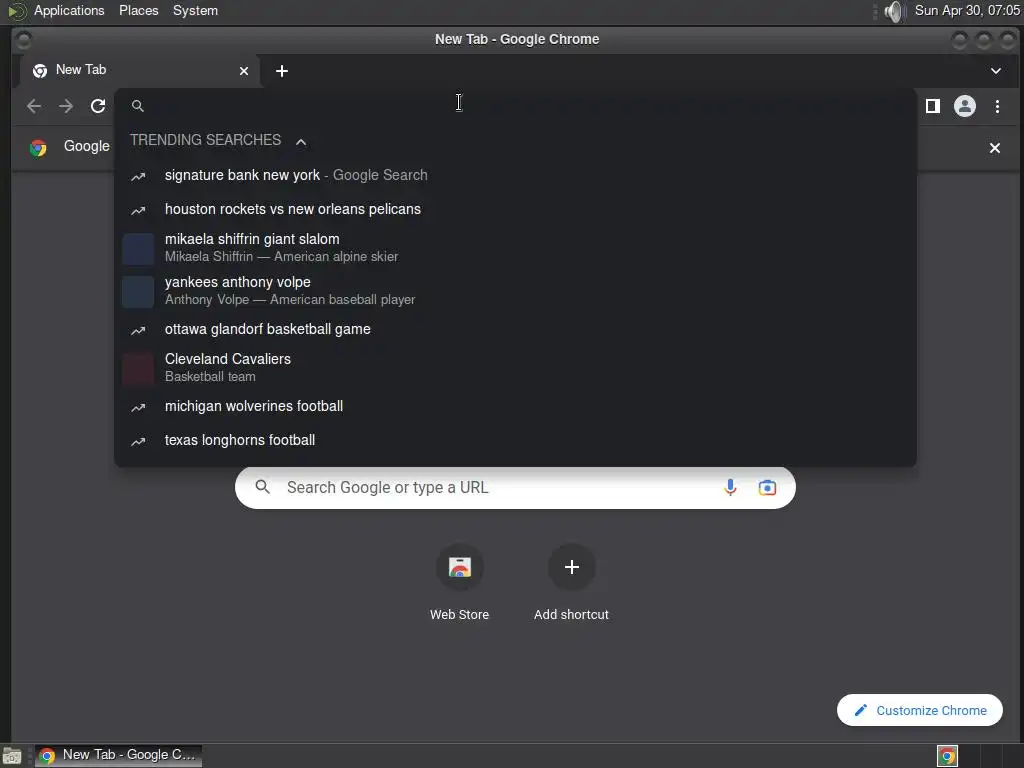
Task: Dismiss the Google bar with the X
Action: coord(995,148)
